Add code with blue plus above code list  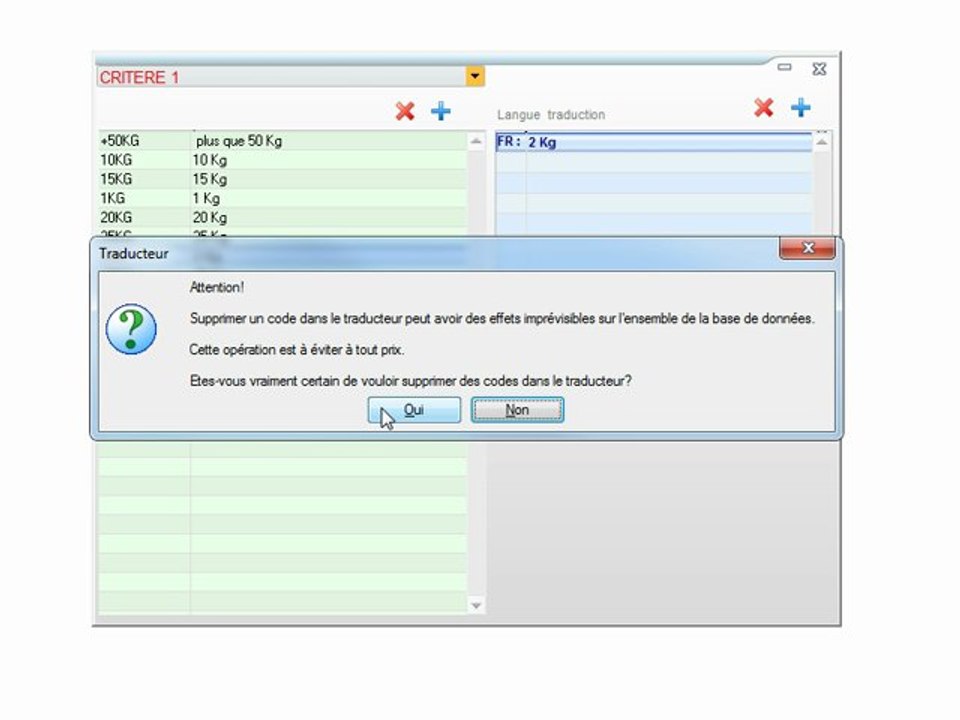(x=441, y=111)
